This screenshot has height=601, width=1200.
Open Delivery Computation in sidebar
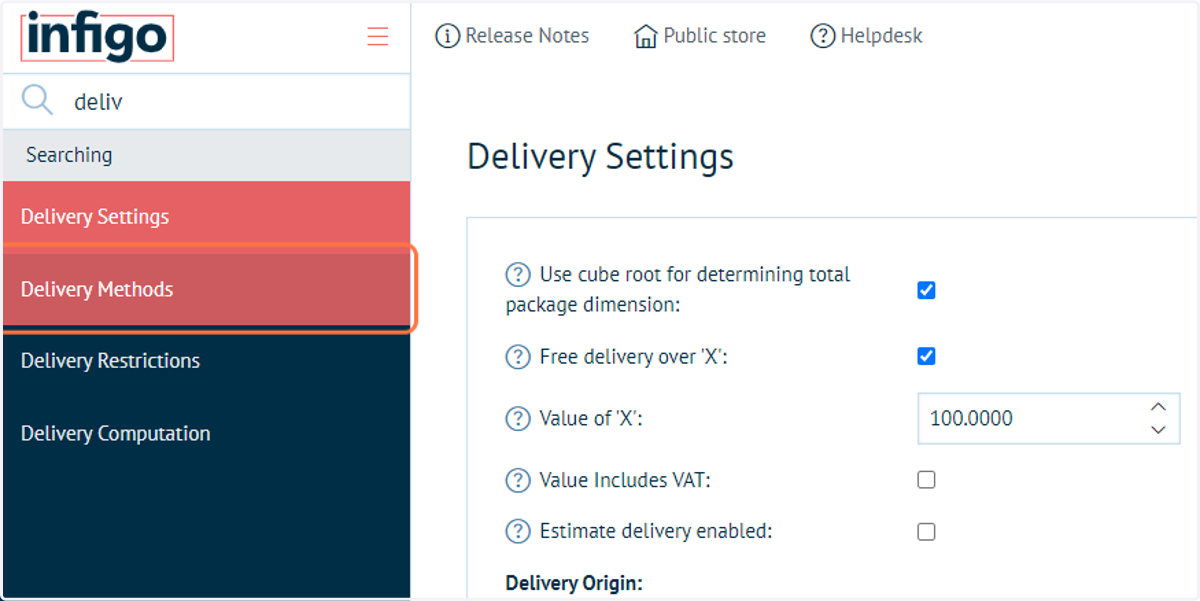click(x=206, y=434)
